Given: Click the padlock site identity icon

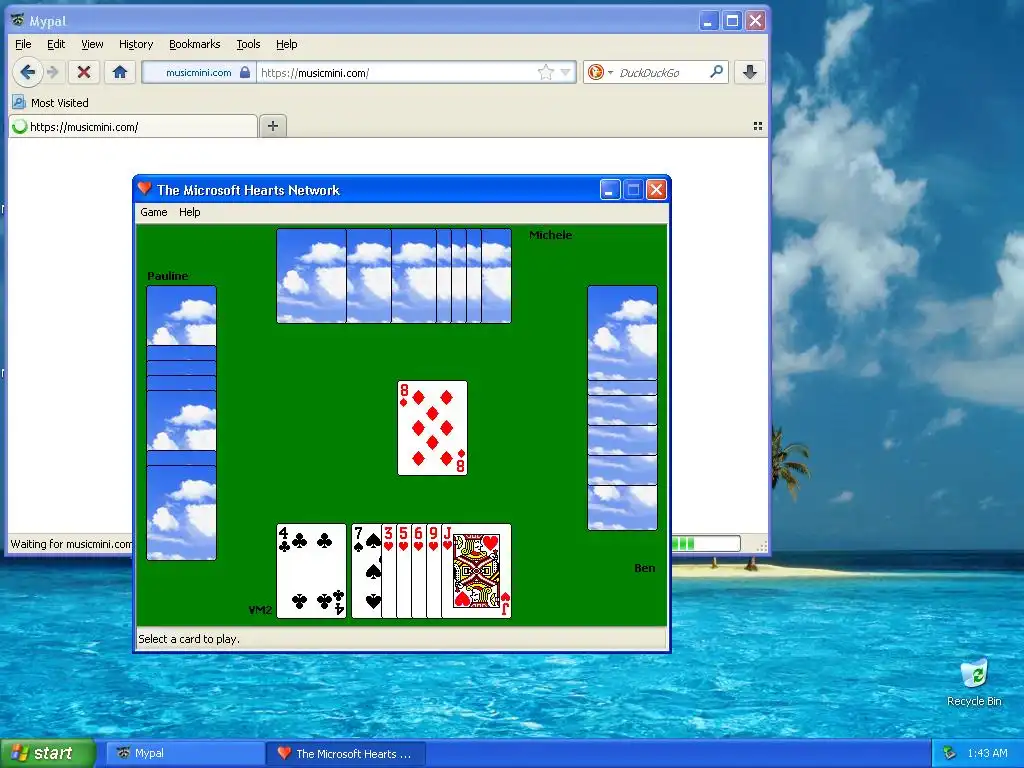Looking at the screenshot, I should coord(244,72).
